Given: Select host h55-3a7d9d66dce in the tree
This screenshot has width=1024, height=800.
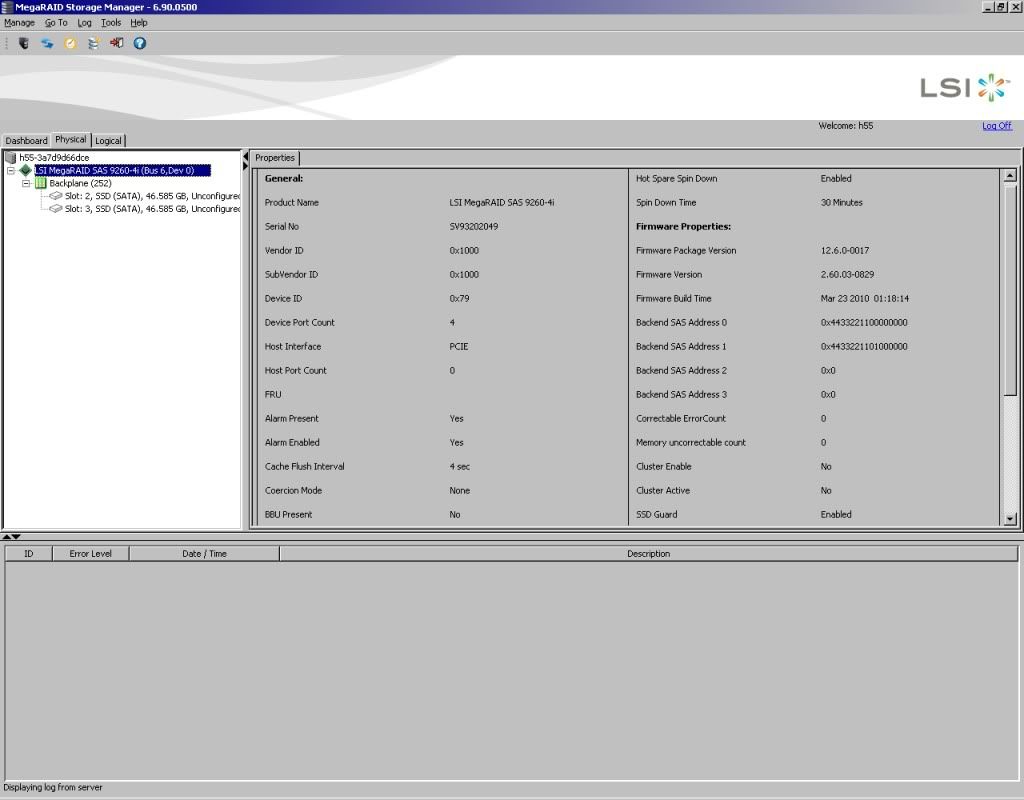Looking at the screenshot, I should (54, 157).
